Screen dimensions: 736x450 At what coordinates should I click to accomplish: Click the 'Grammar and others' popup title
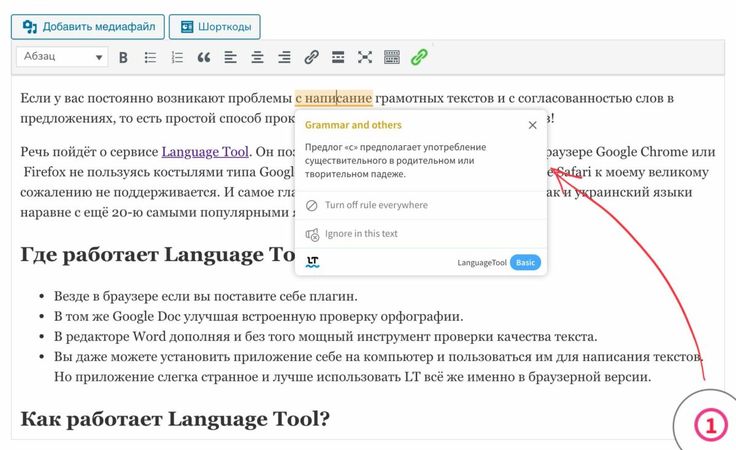point(353,125)
